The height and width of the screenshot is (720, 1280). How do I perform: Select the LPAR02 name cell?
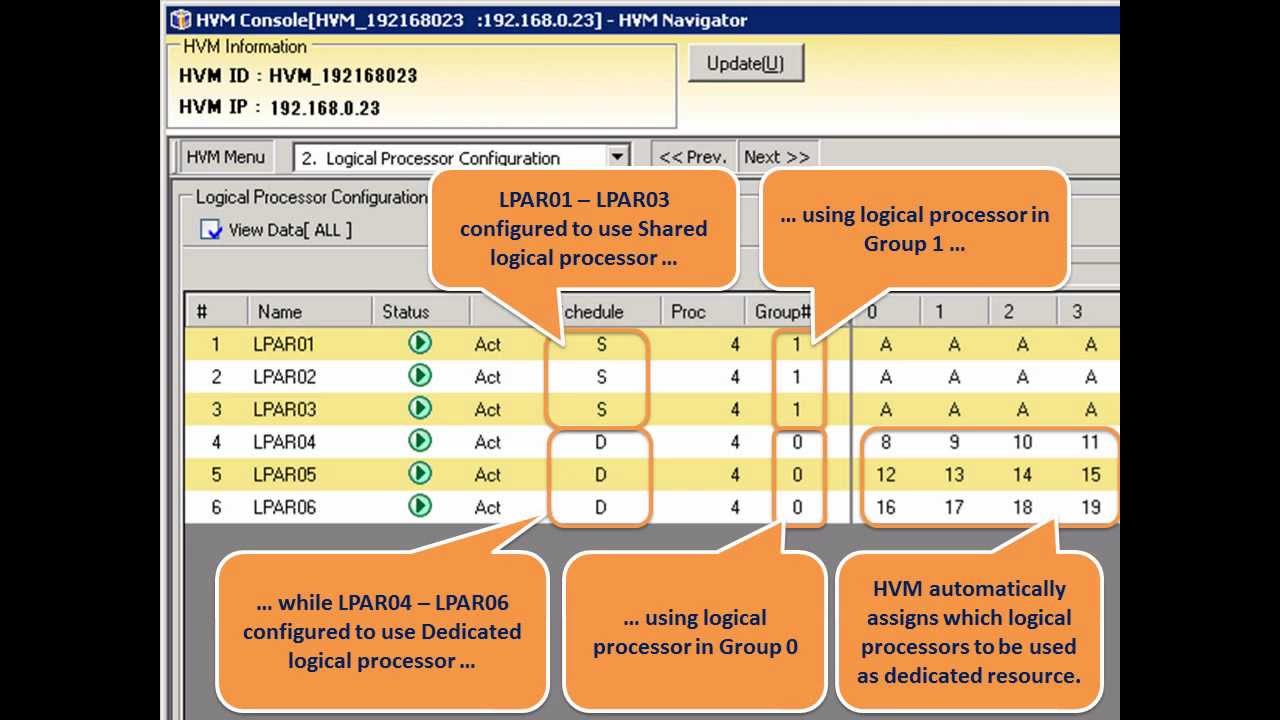point(284,377)
